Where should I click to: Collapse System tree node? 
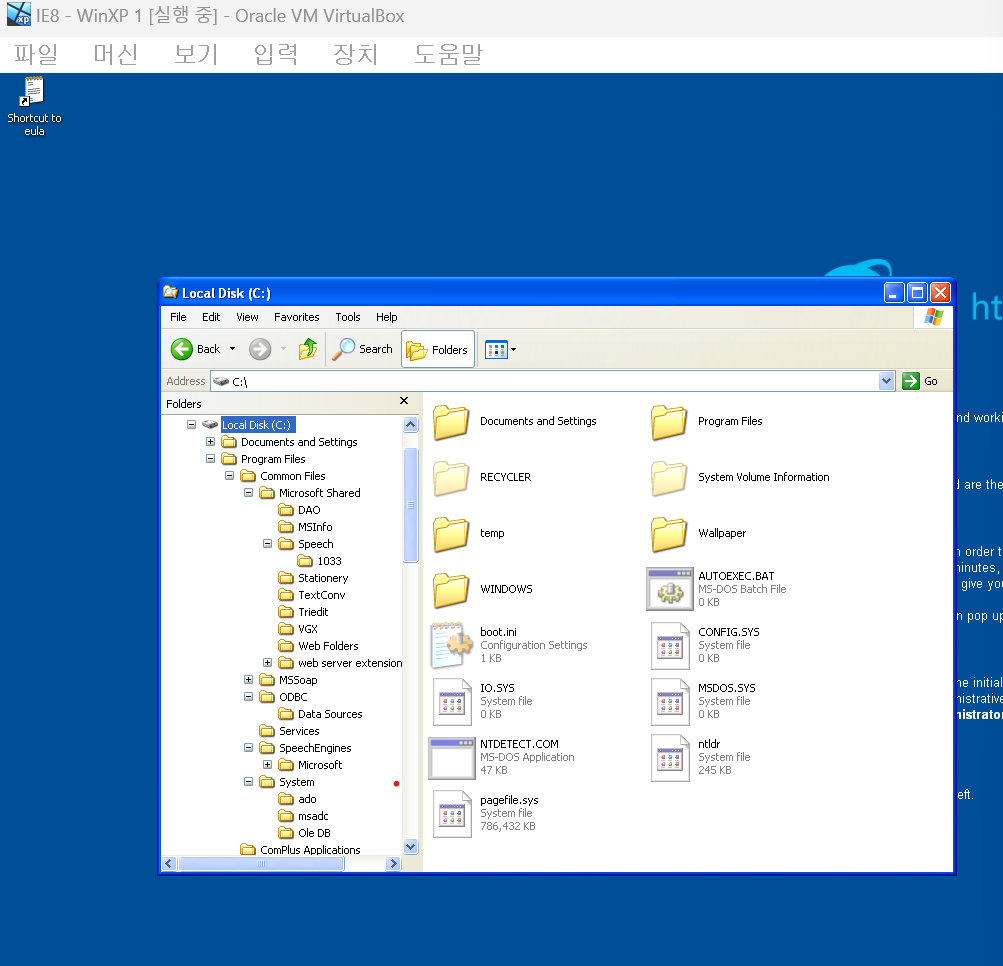pos(249,782)
